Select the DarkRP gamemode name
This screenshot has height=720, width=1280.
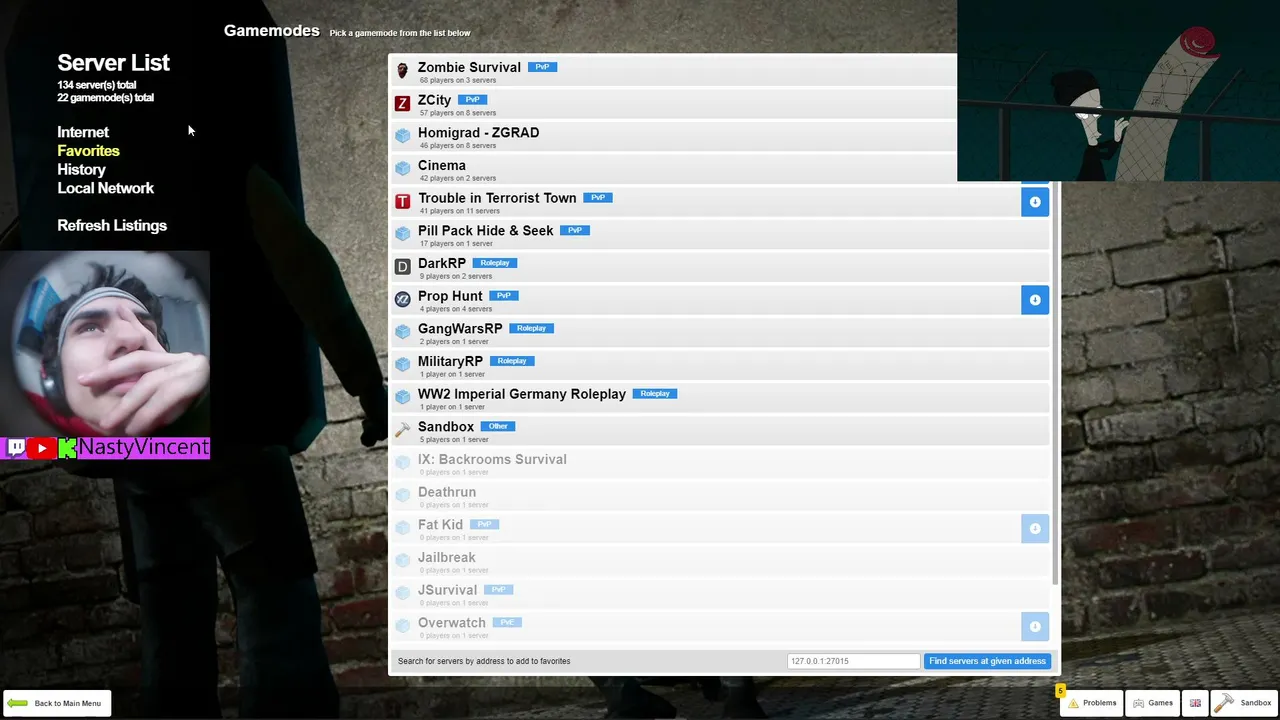pyautogui.click(x=441, y=263)
